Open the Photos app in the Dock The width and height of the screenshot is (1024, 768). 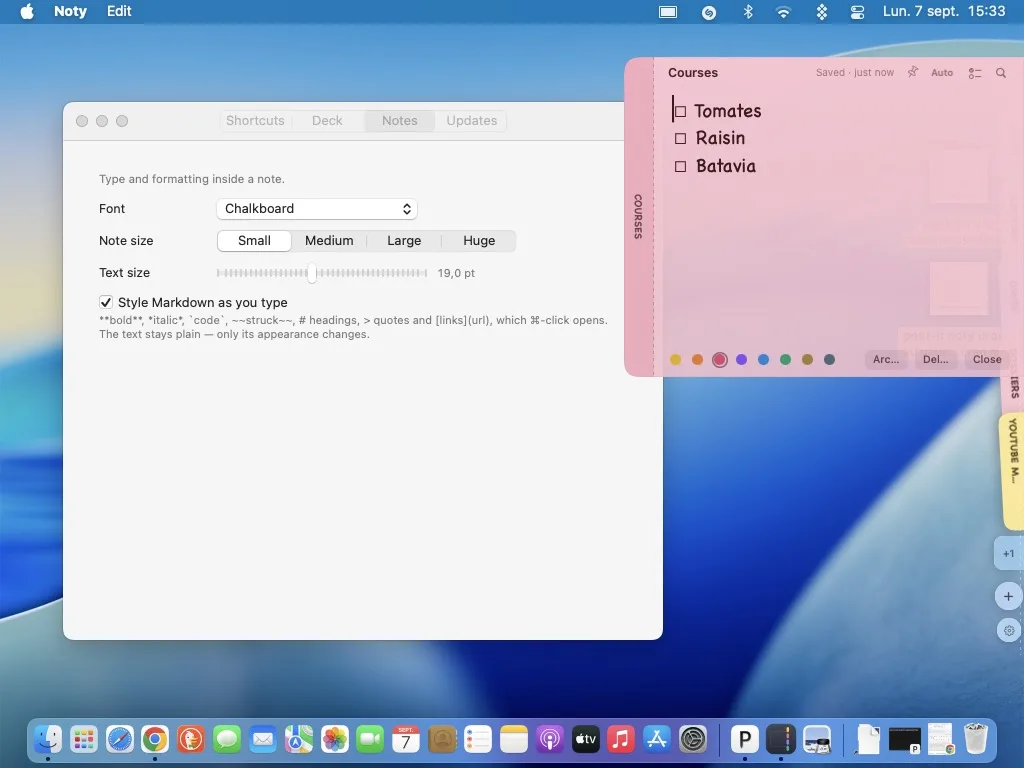click(x=334, y=739)
